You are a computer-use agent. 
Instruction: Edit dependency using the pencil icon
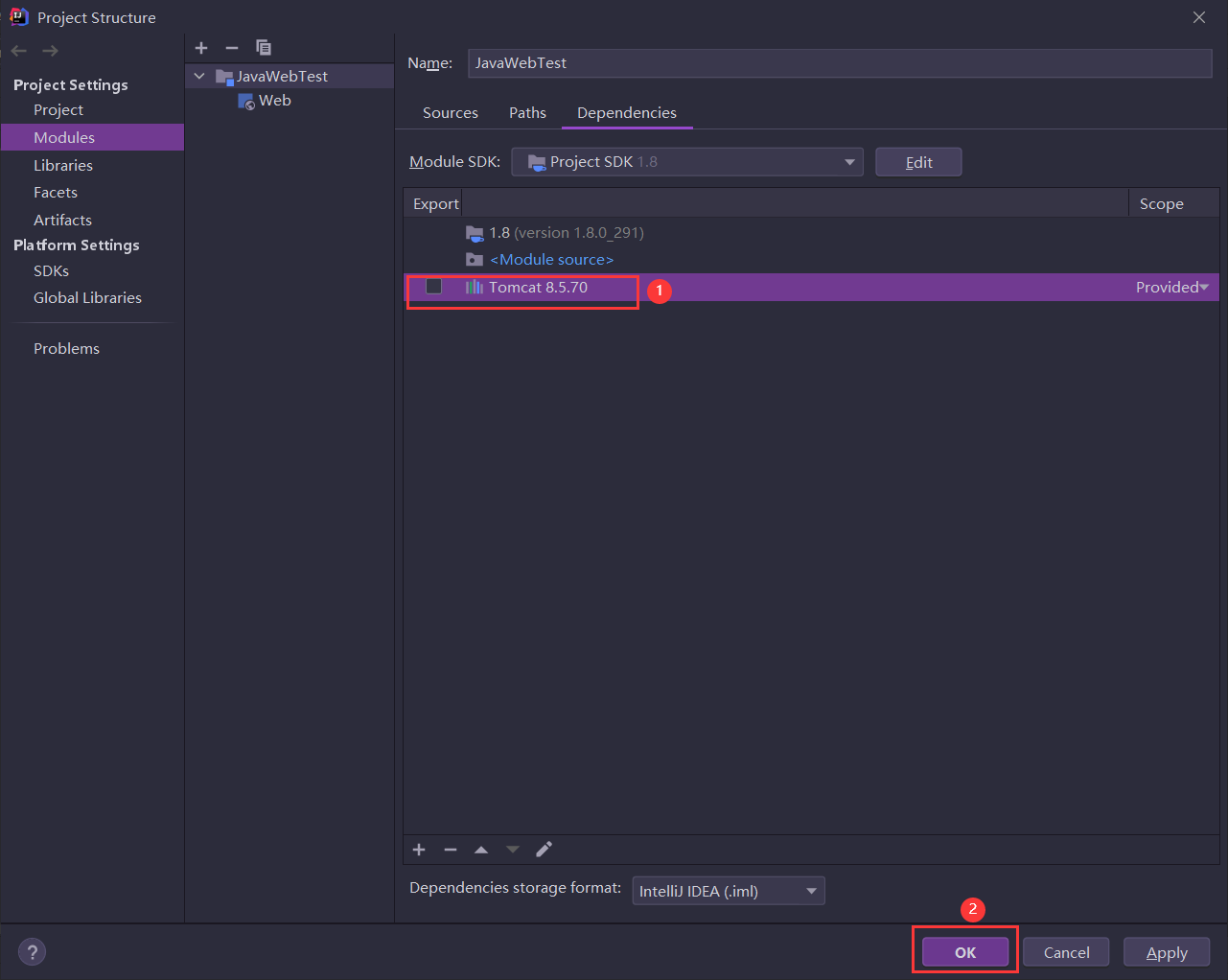pos(544,850)
